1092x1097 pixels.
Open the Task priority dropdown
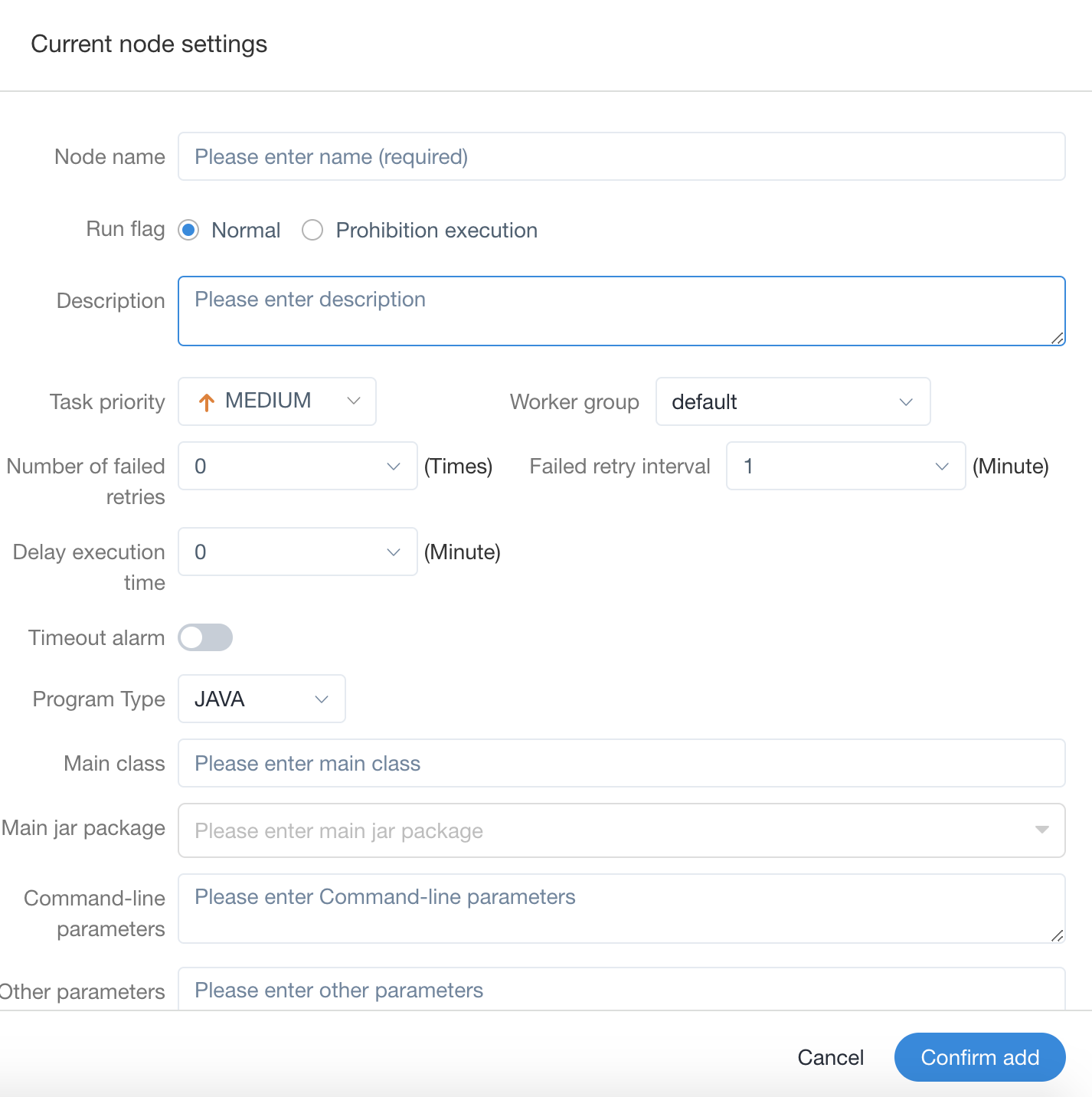coord(277,401)
